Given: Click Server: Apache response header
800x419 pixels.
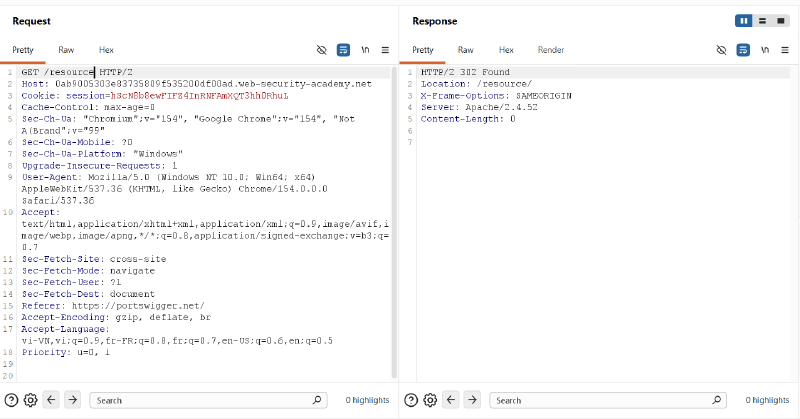Looking at the screenshot, I should (x=479, y=107).
